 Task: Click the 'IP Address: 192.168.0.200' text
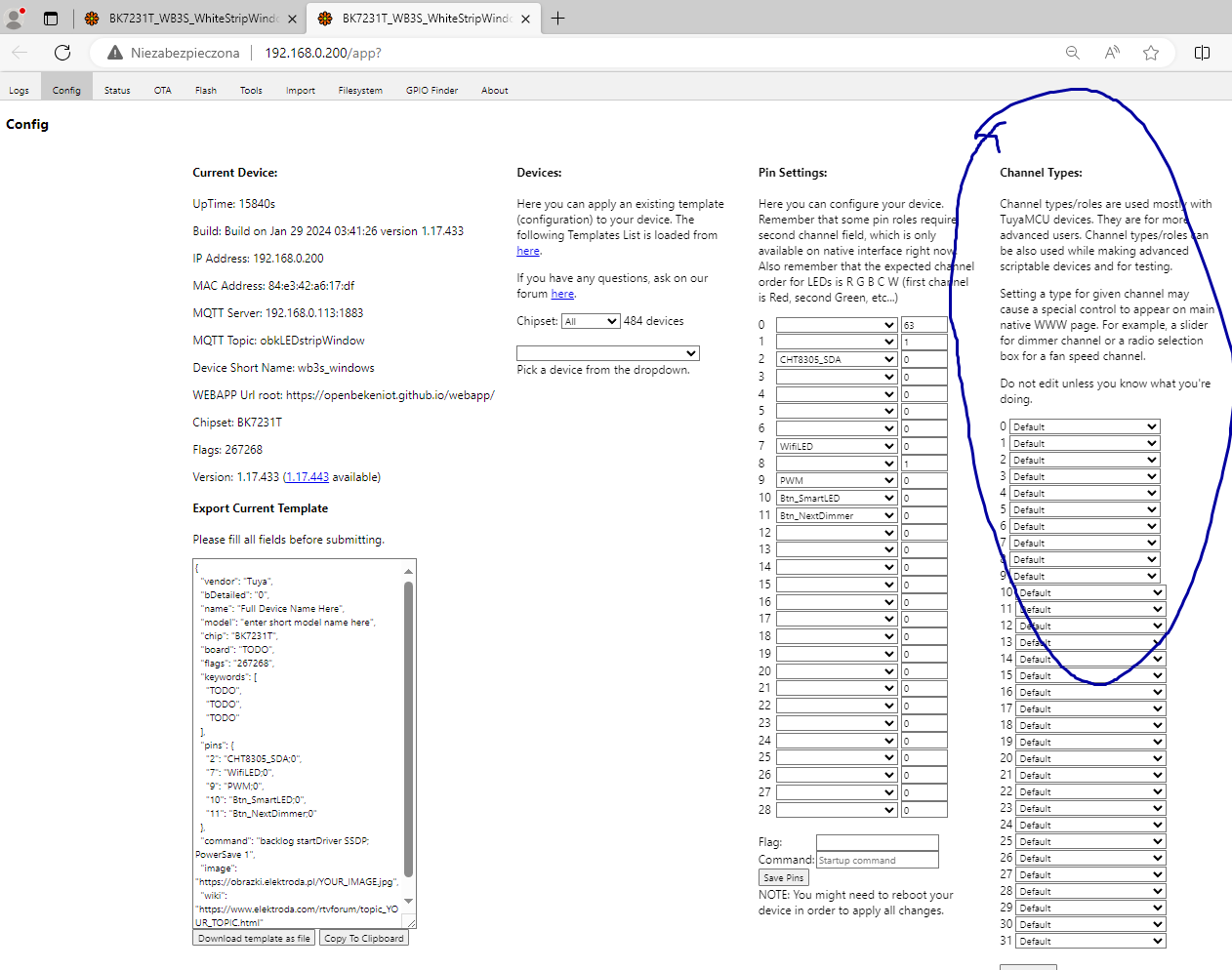(x=258, y=259)
